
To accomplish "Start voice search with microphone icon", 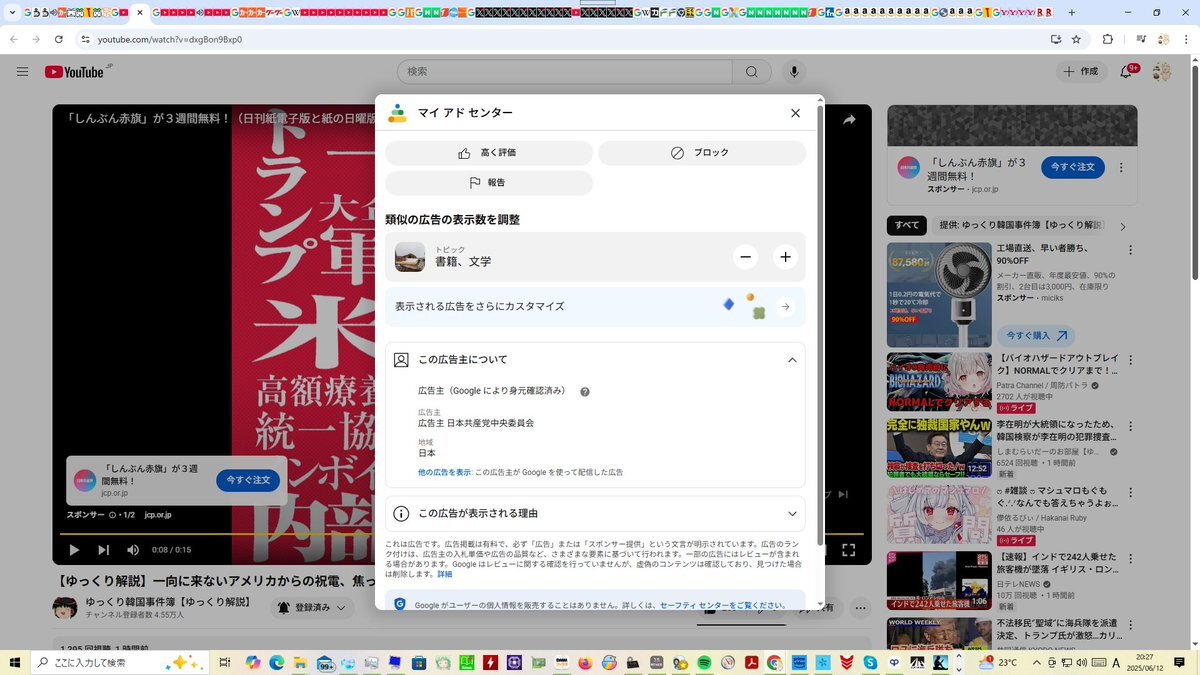I will click(x=794, y=72).
